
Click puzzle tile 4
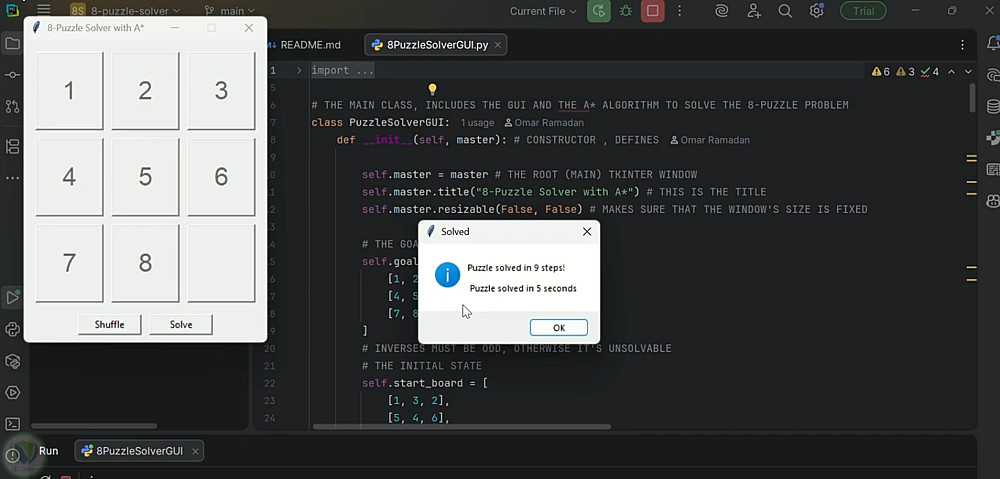click(69, 177)
